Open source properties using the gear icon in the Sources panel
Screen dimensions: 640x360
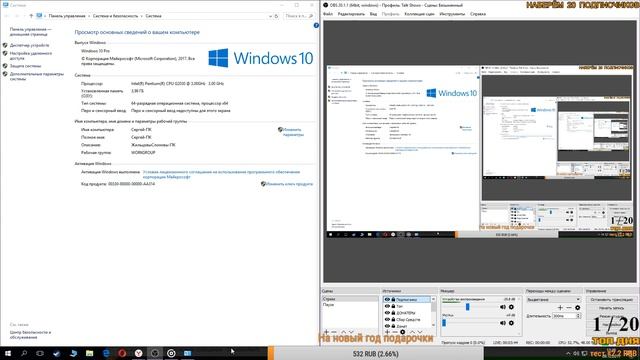coord(403,332)
